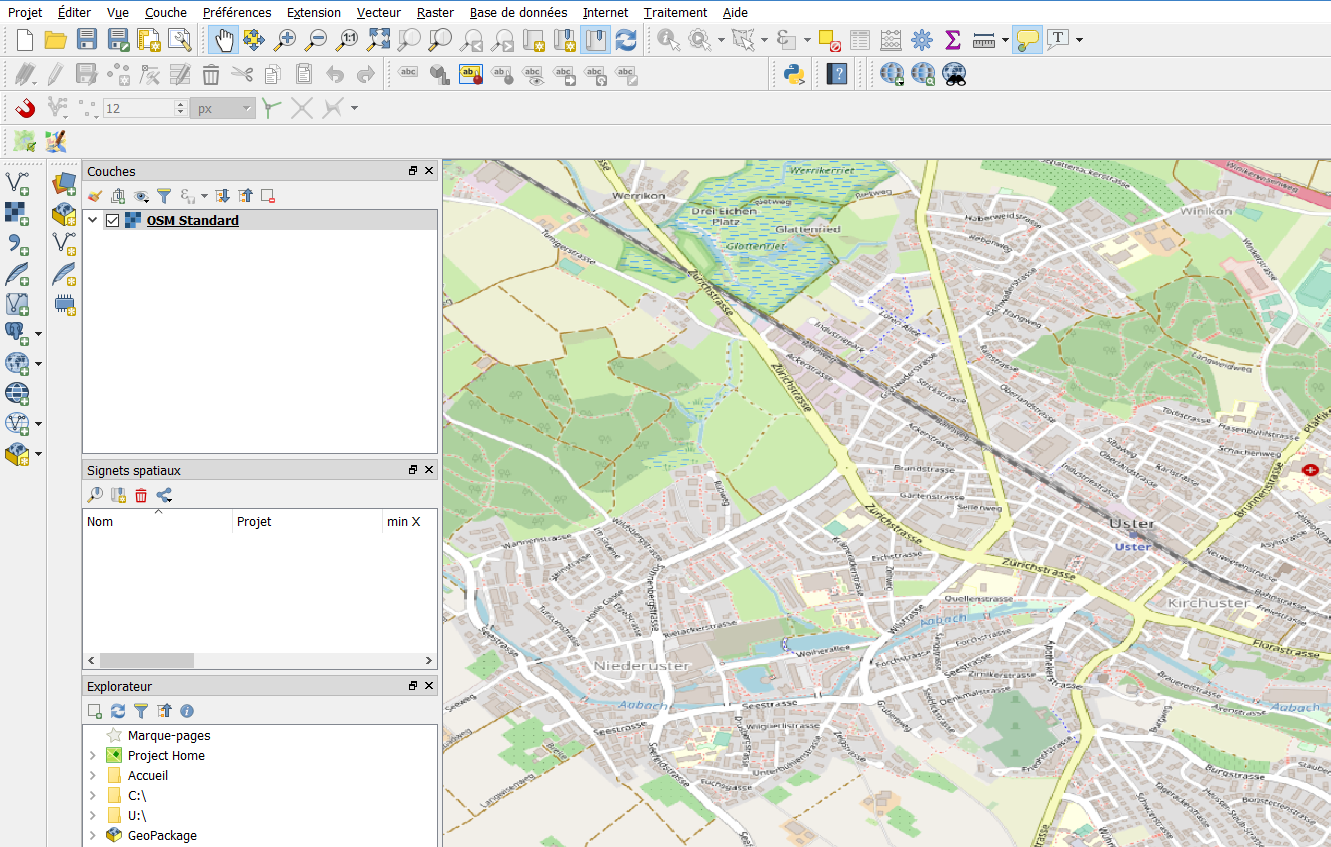Sort bookmarks by the Nom column
The height and width of the screenshot is (847, 1331).
tap(156, 521)
